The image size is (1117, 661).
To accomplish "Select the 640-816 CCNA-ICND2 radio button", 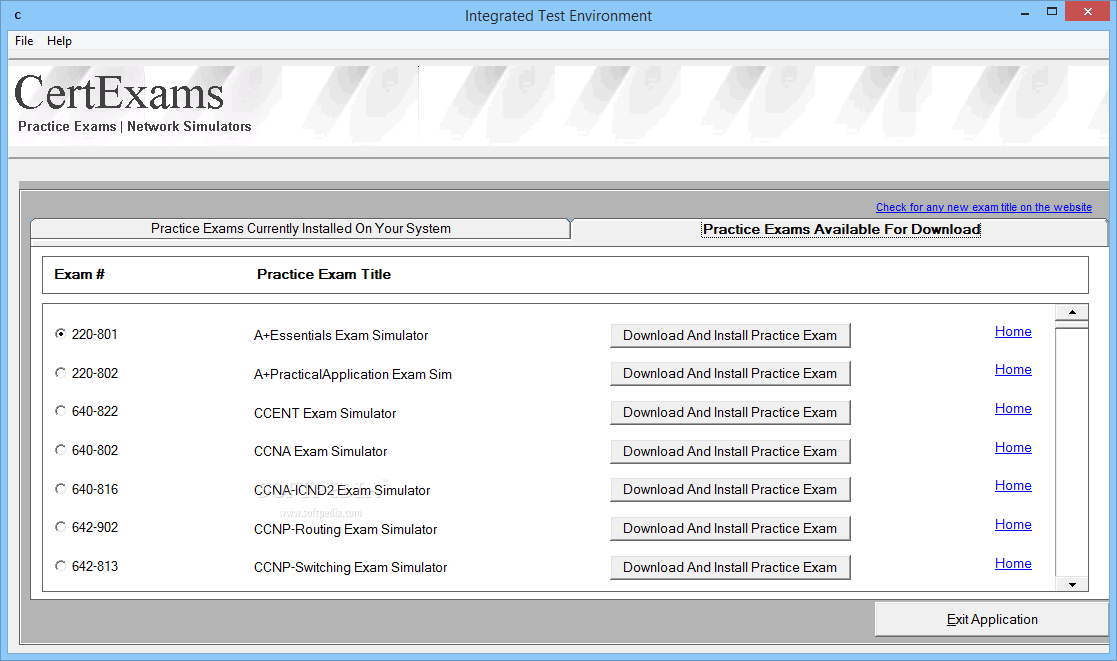I will 61,489.
